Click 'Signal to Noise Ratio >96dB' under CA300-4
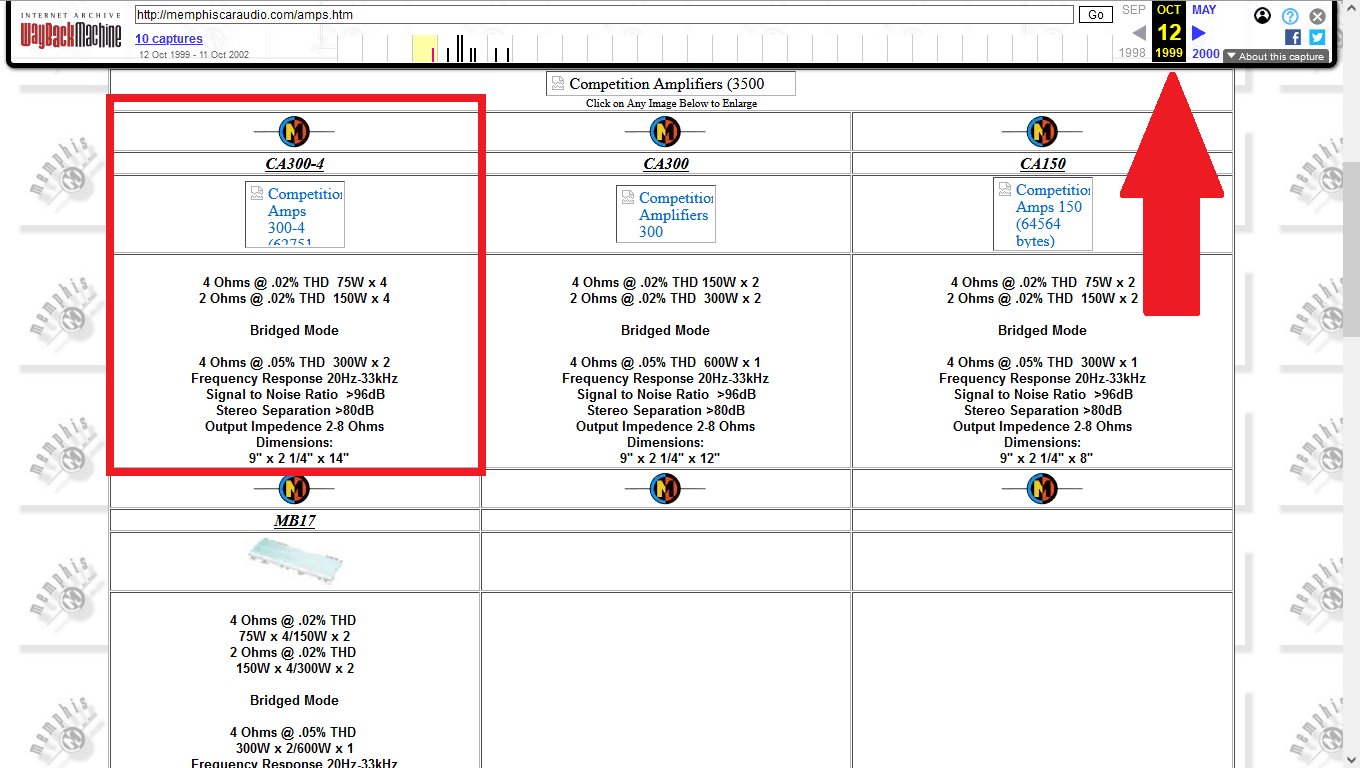Viewport: 1360px width, 768px height. 295,395
